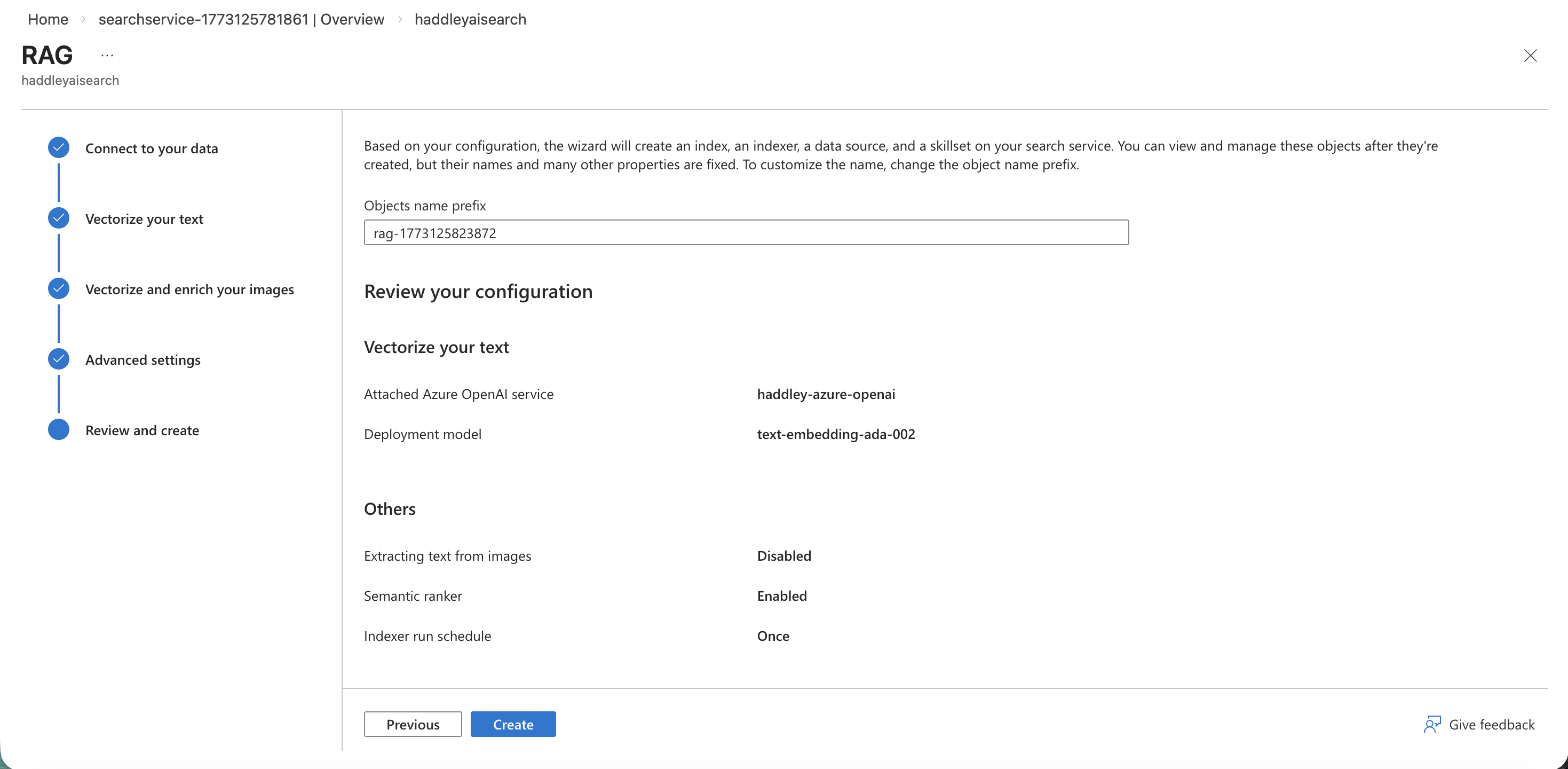Close the RAG wizard with the X icon
This screenshot has height=769, width=1568.
[1530, 56]
